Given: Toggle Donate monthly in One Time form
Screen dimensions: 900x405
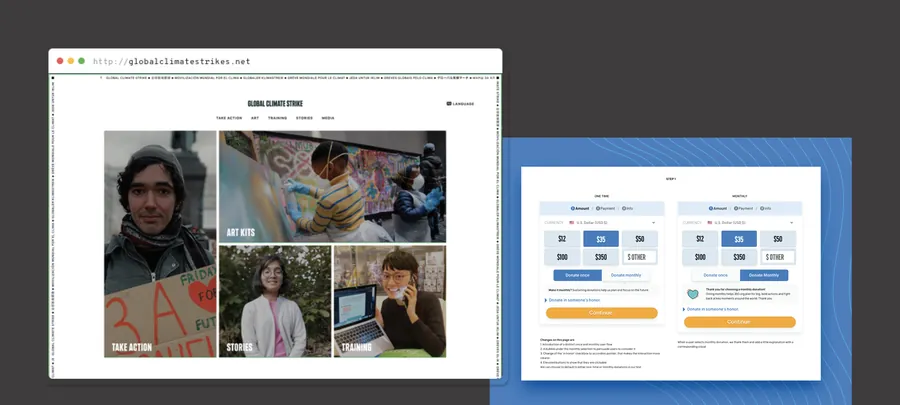Looking at the screenshot, I should 626,275.
